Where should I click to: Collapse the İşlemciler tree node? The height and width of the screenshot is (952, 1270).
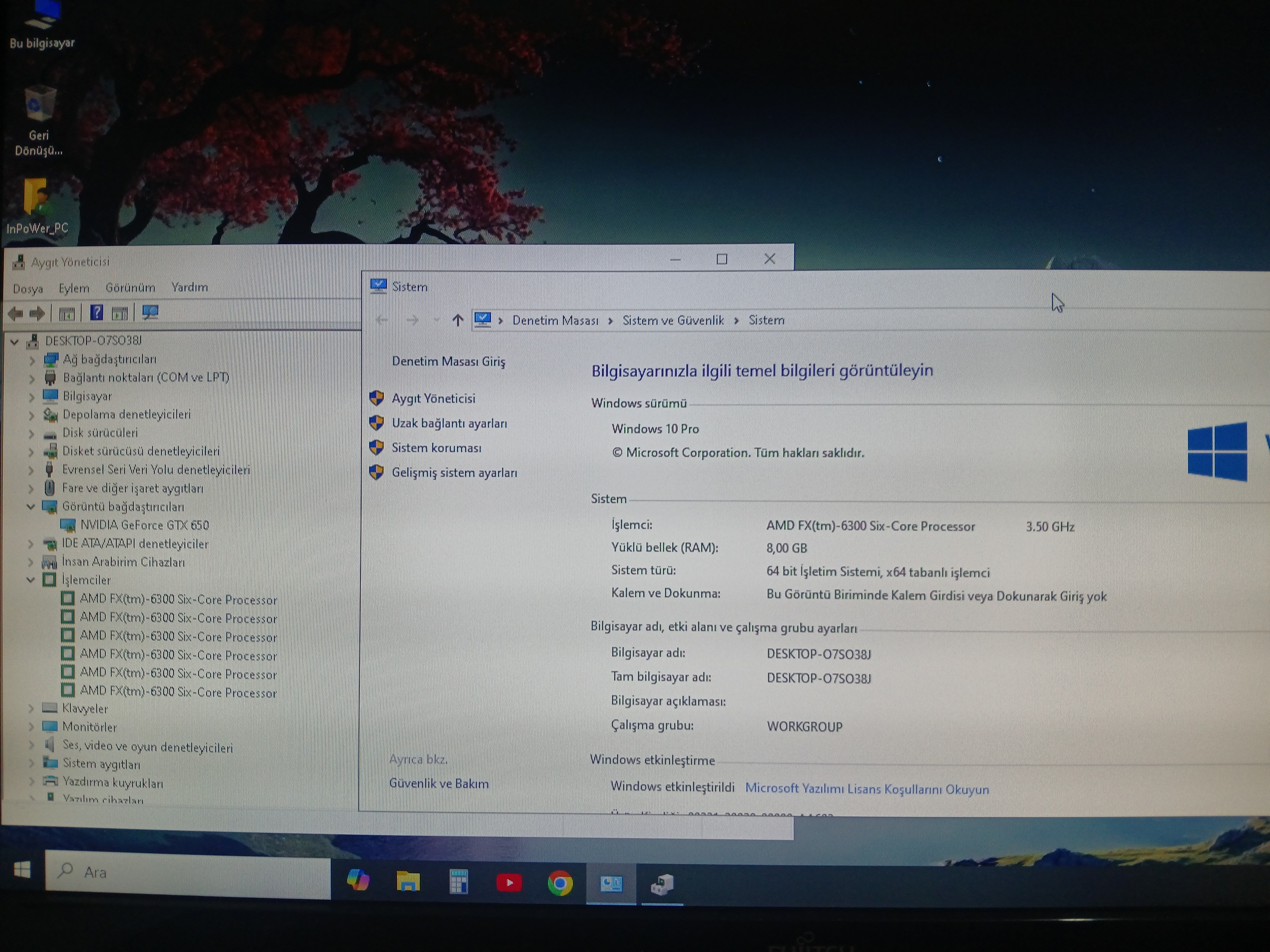[x=31, y=580]
